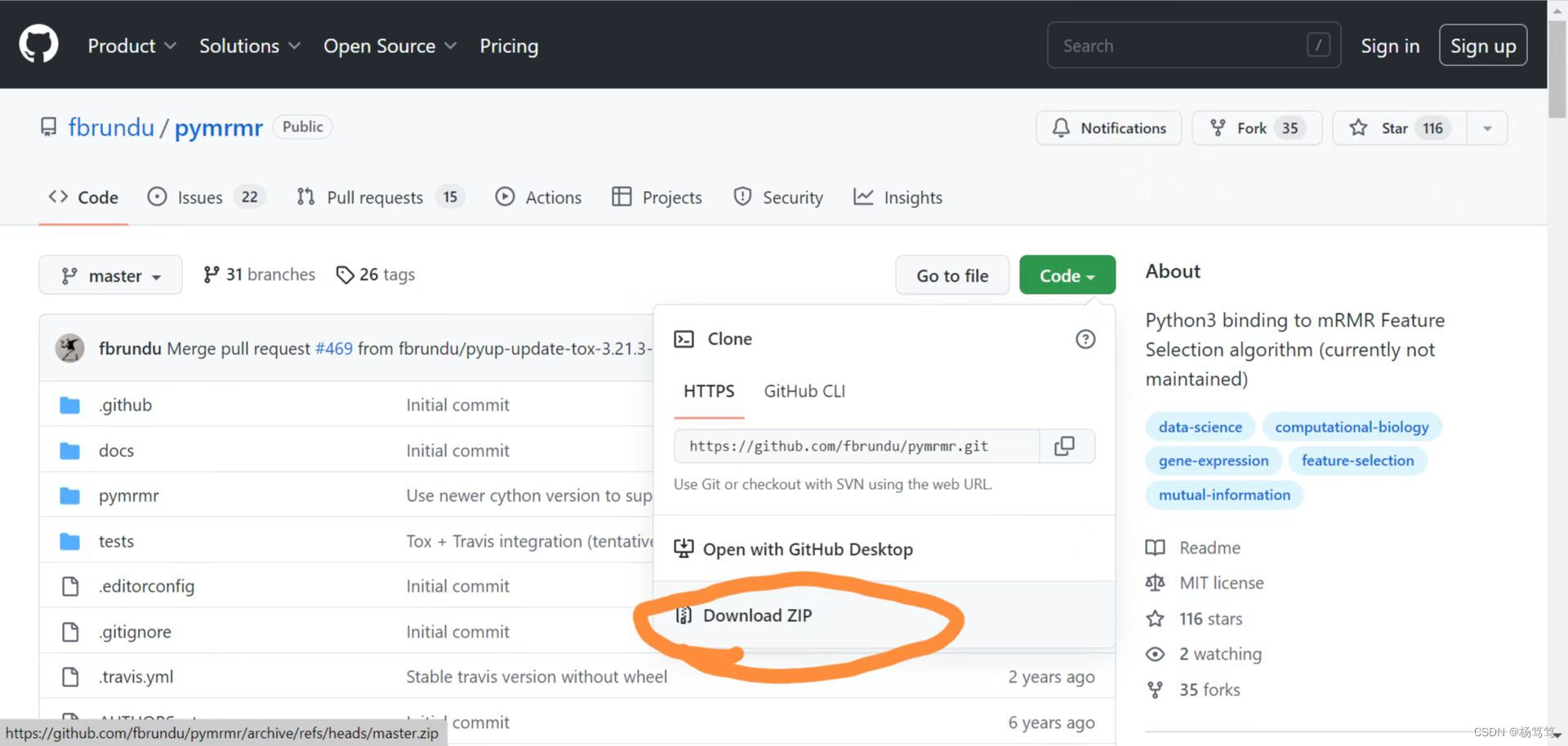Open the master branch selector dropdown
Viewport: 1568px width, 746px height.
(110, 275)
